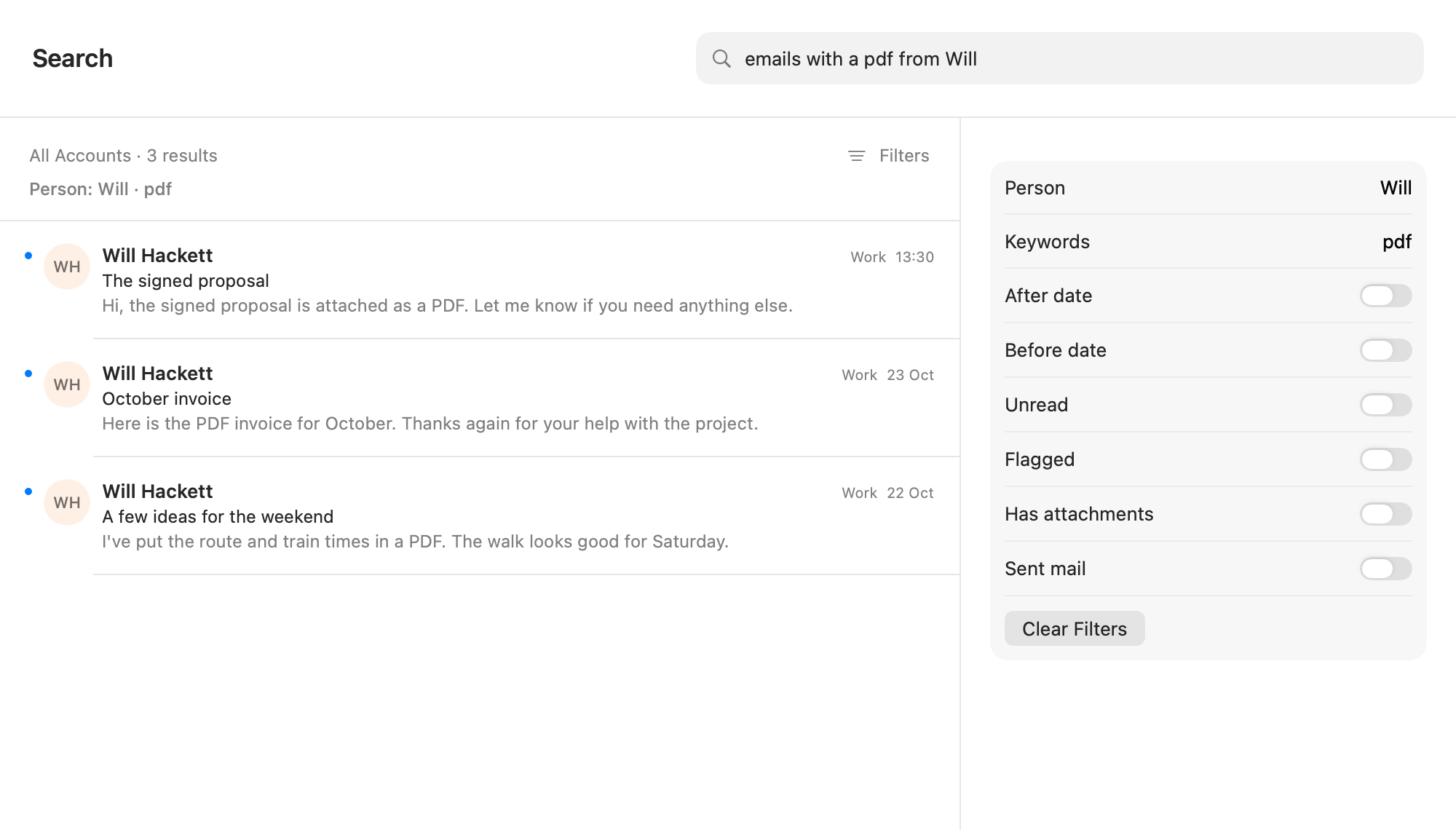Viewport: 1456px width, 830px height.
Task: Click unread dot on October invoice email
Action: 28,373
